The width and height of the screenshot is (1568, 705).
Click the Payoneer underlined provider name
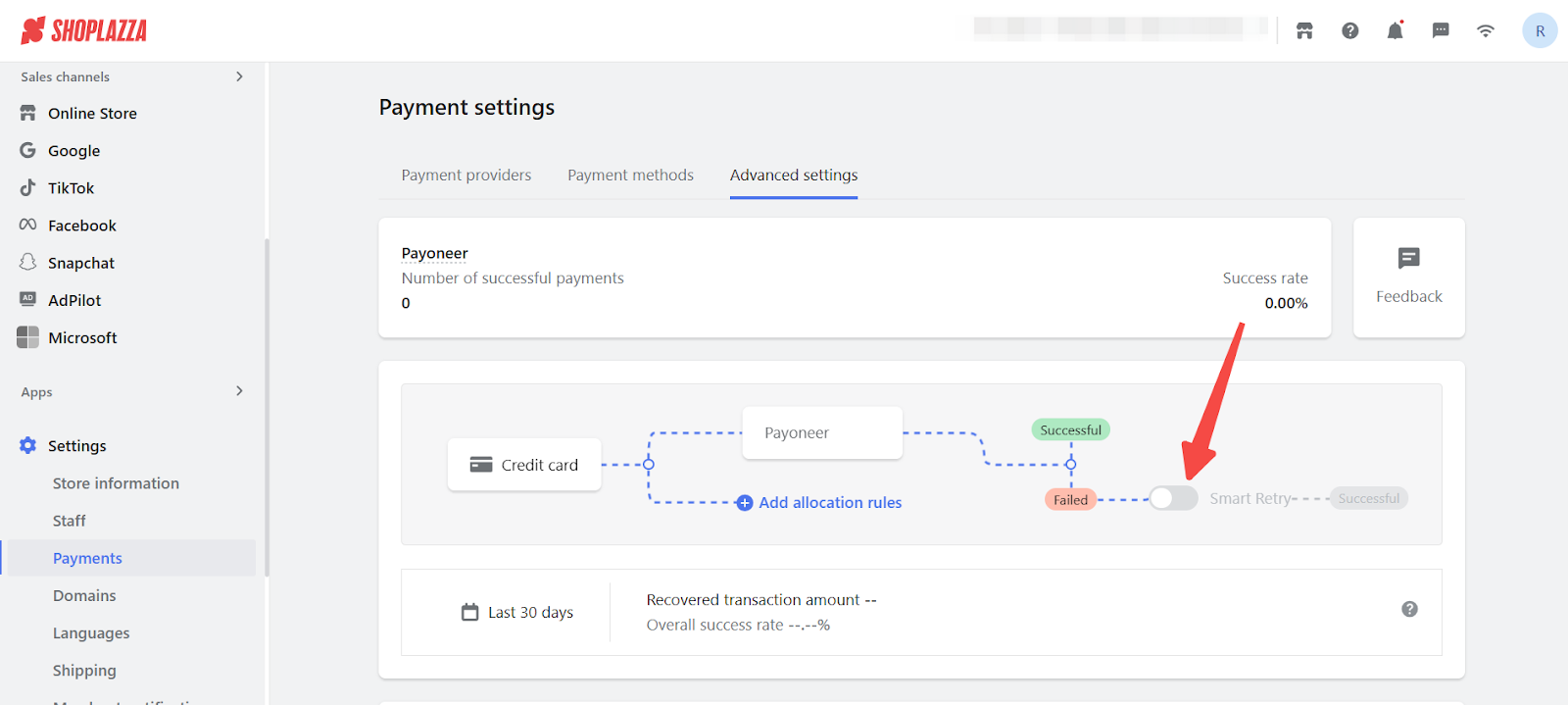[x=434, y=253]
